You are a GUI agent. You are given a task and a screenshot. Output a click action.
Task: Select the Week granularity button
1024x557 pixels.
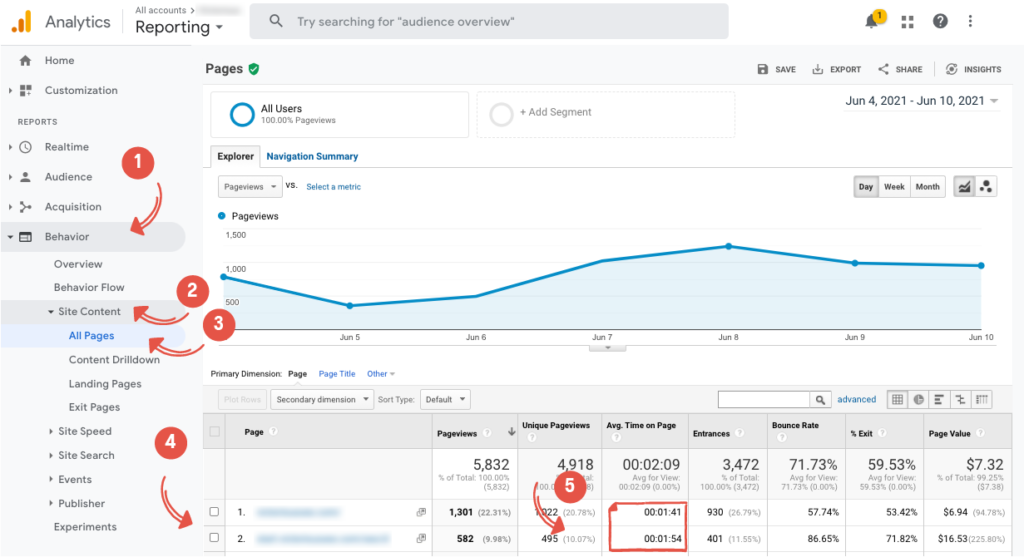click(894, 187)
